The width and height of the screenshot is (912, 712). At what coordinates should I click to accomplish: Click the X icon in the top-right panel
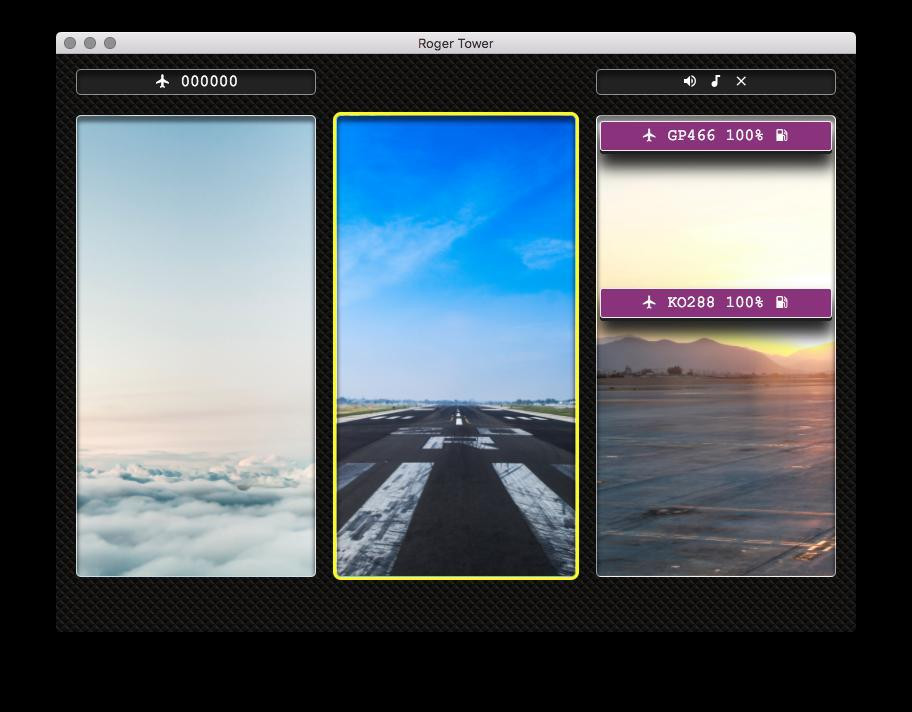[x=741, y=81]
